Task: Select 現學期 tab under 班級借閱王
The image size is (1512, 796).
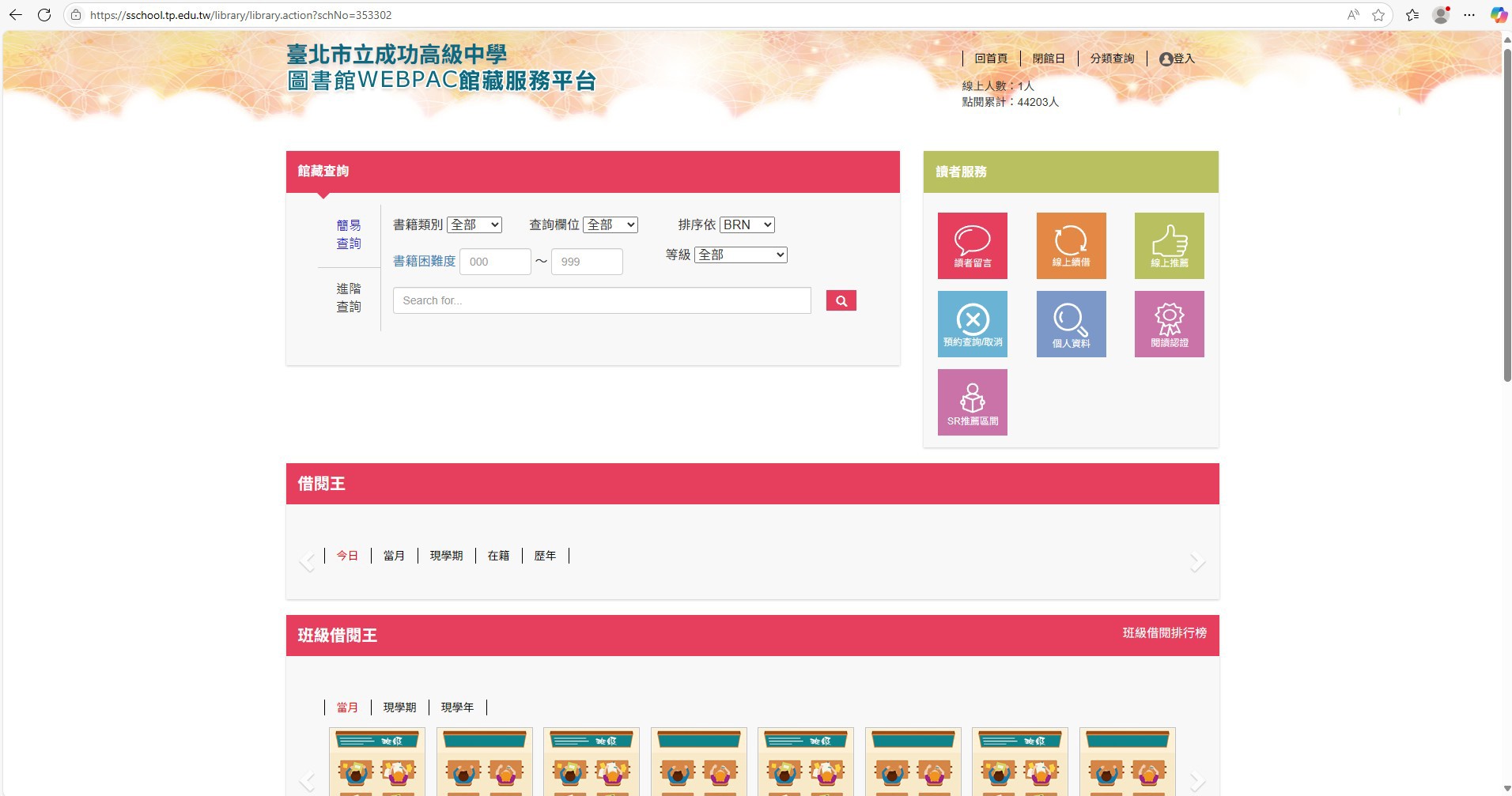Action: click(x=399, y=707)
